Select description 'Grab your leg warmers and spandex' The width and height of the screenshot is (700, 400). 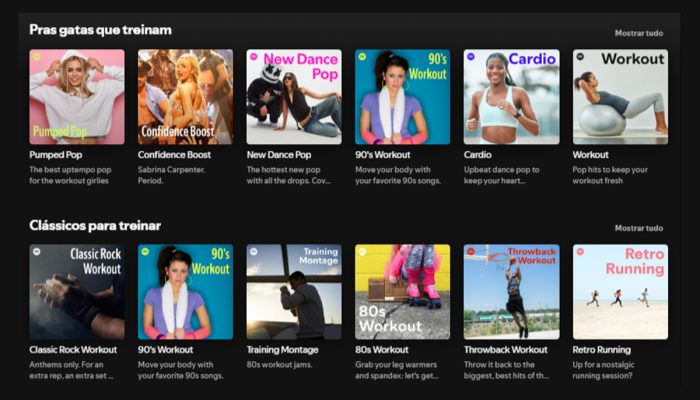tap(397, 370)
